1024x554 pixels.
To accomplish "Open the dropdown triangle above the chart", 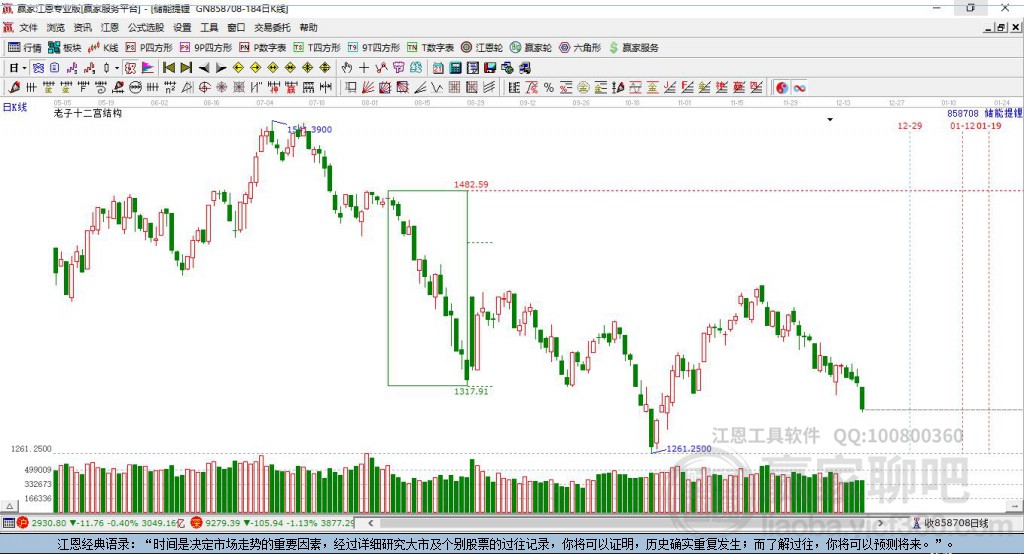I will (x=830, y=120).
